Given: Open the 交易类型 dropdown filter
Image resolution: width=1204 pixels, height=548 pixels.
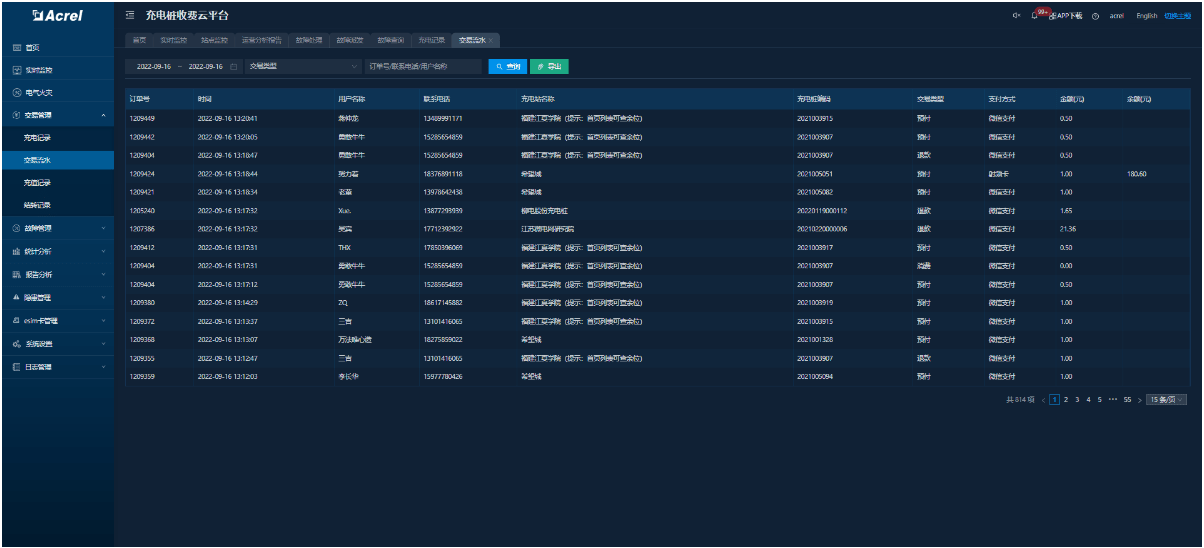Looking at the screenshot, I should 303,66.
